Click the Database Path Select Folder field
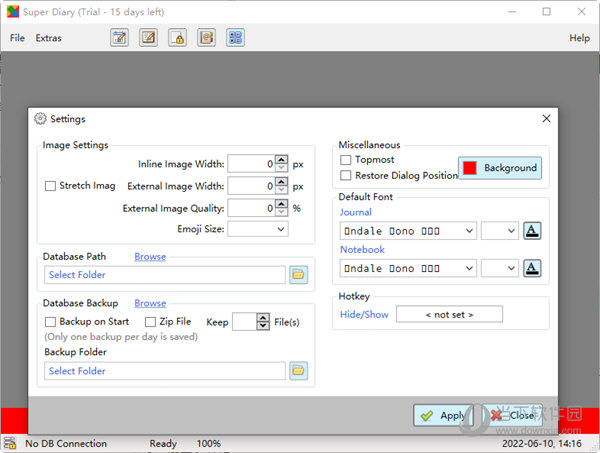This screenshot has height=453, width=600. (x=165, y=275)
